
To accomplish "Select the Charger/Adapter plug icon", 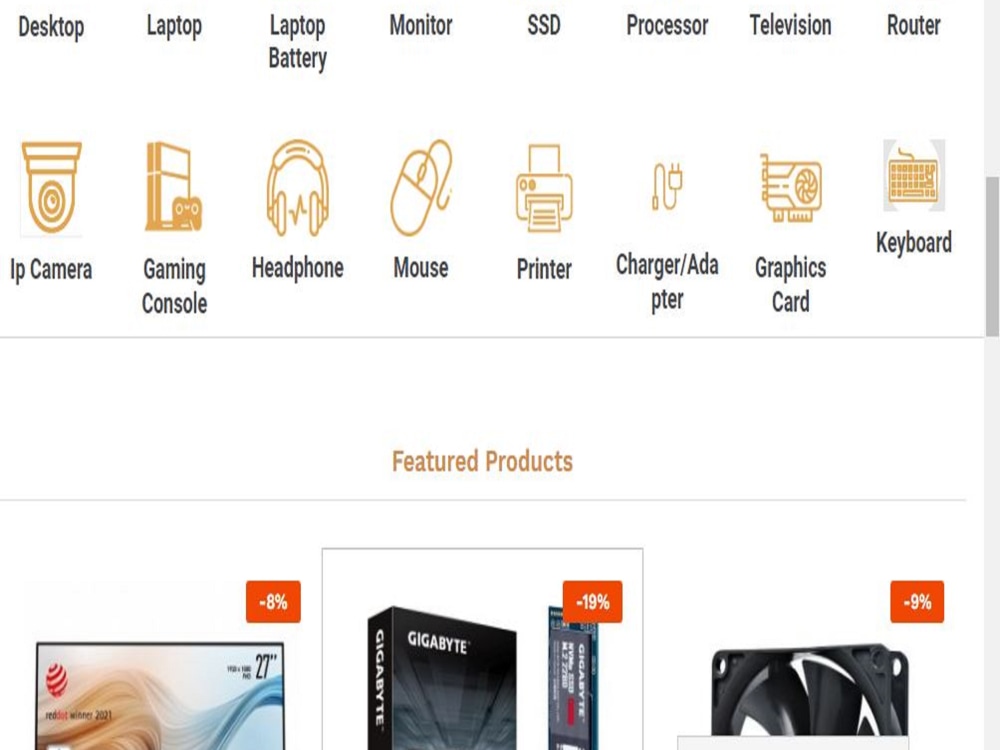I will 667,187.
